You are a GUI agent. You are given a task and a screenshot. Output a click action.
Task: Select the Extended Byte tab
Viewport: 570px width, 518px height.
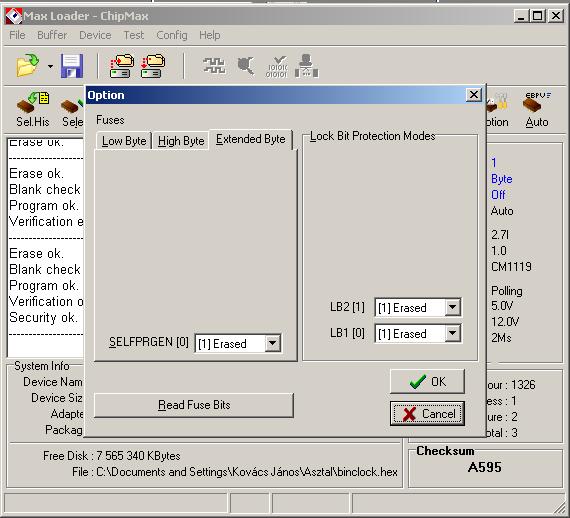(250, 139)
